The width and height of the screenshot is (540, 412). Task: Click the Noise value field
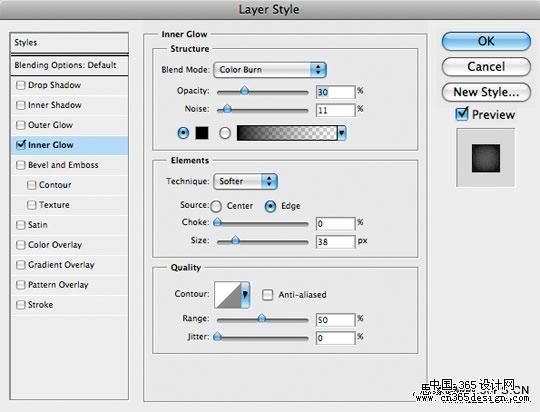335,110
